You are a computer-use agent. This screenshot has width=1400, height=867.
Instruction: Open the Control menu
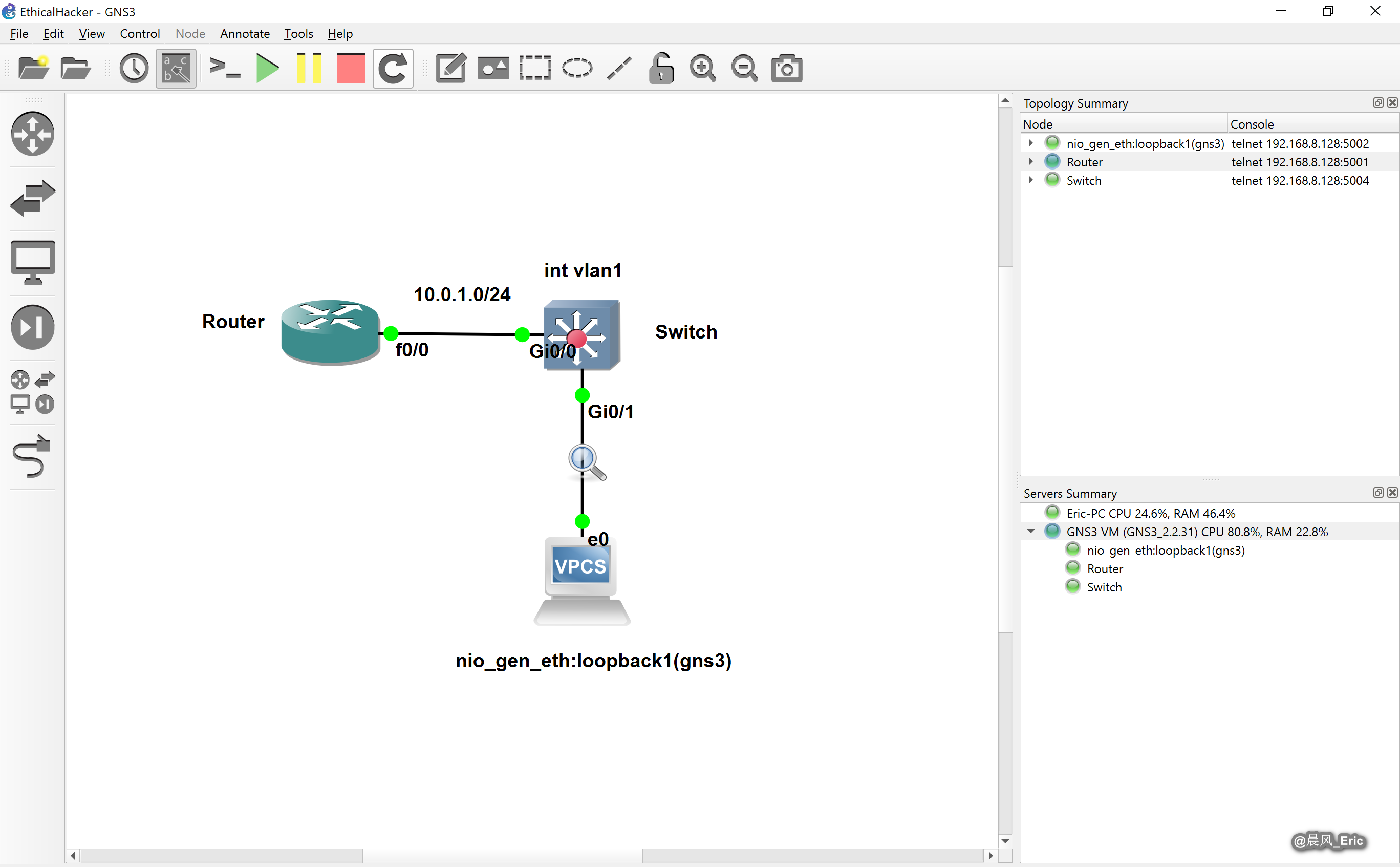point(140,34)
